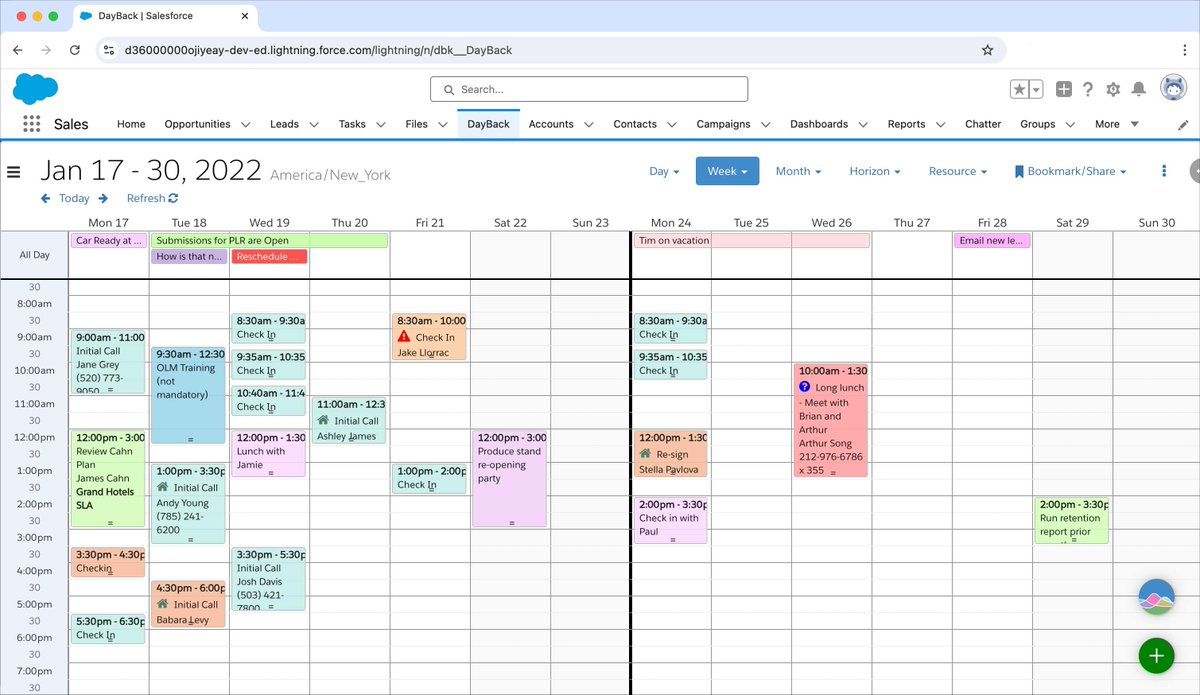Open the Run retention report event
The width and height of the screenshot is (1200, 695).
[x=1071, y=520]
